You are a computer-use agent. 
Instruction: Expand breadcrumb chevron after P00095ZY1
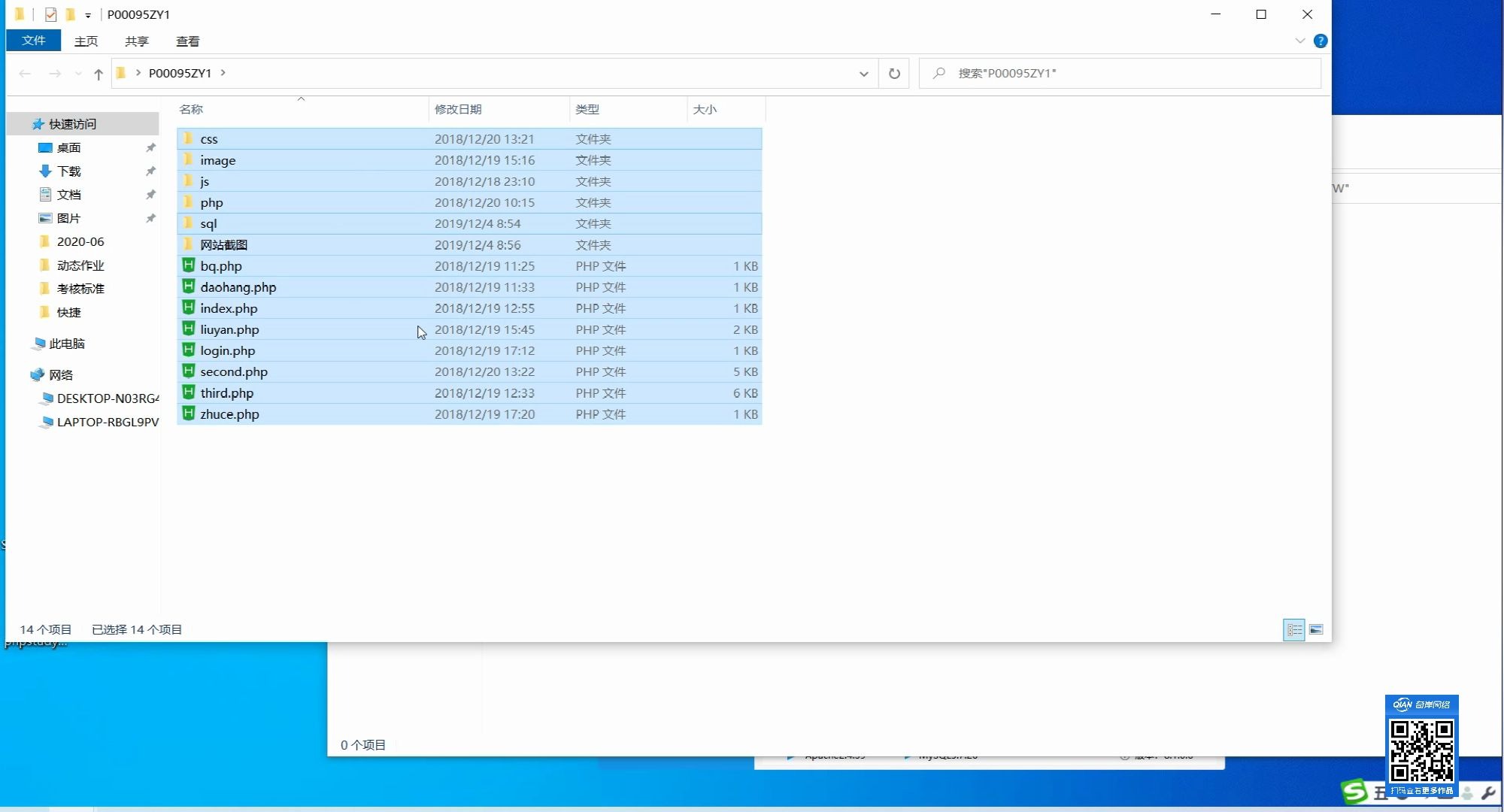223,73
